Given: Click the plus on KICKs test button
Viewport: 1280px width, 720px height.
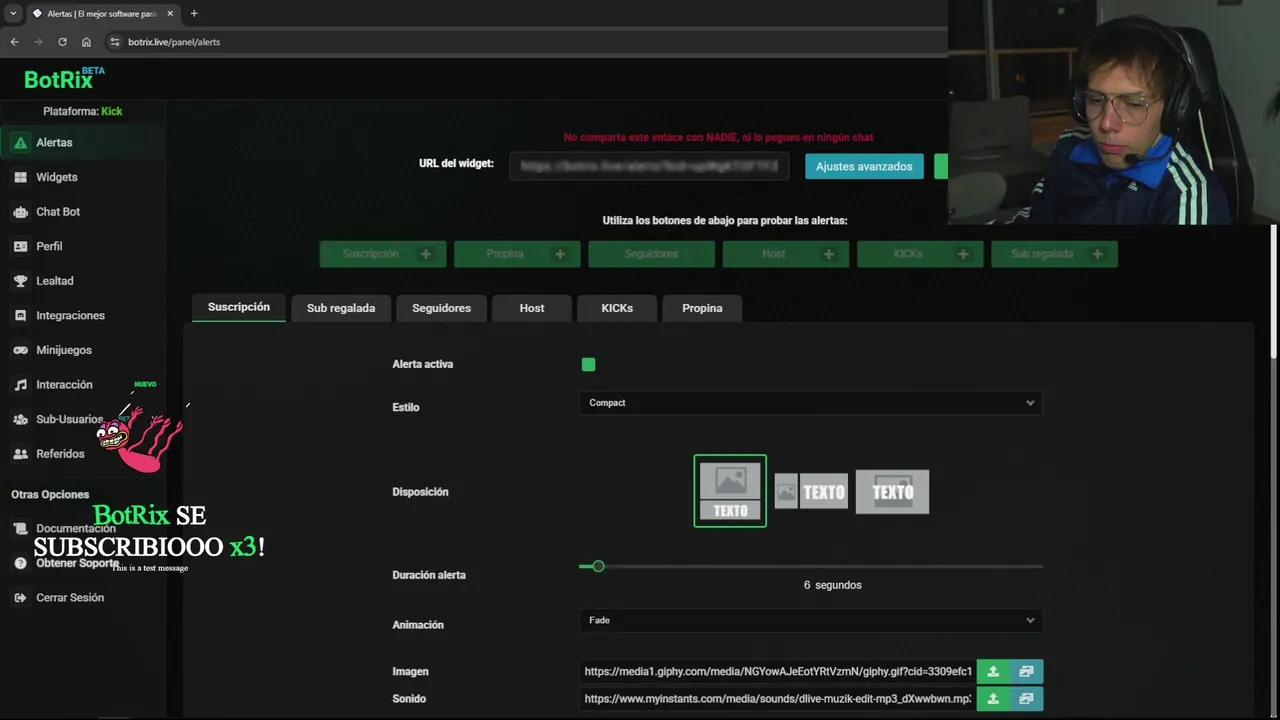Looking at the screenshot, I should tap(963, 254).
